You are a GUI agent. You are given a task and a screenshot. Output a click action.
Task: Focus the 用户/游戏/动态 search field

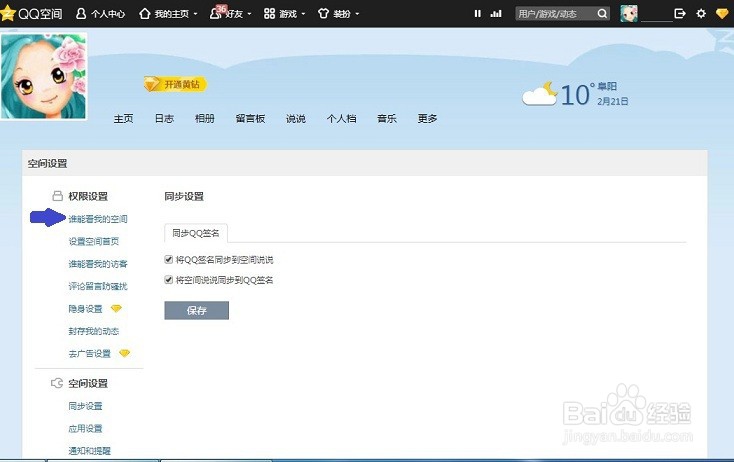click(555, 14)
